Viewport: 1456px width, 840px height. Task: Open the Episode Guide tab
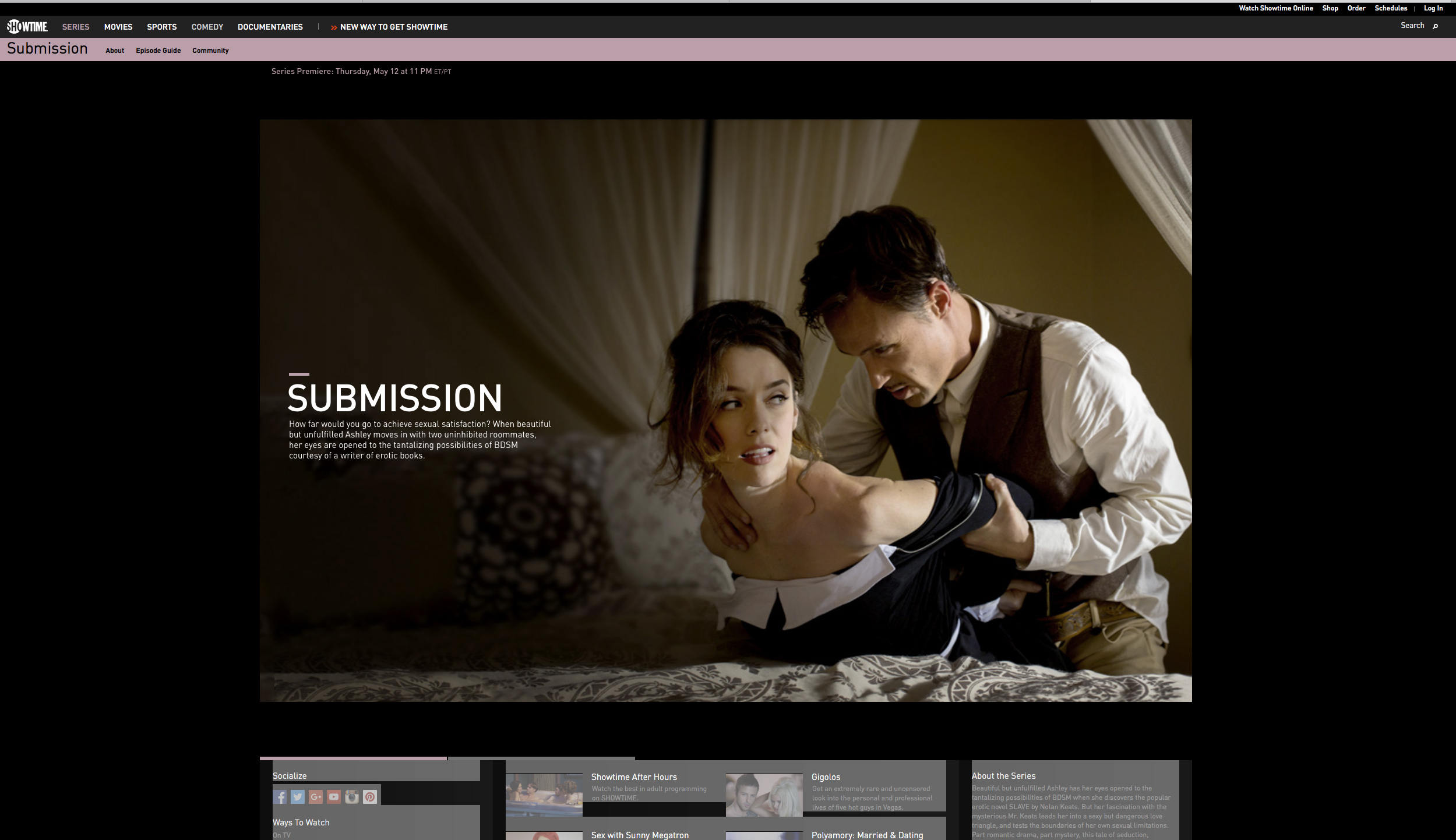click(158, 51)
